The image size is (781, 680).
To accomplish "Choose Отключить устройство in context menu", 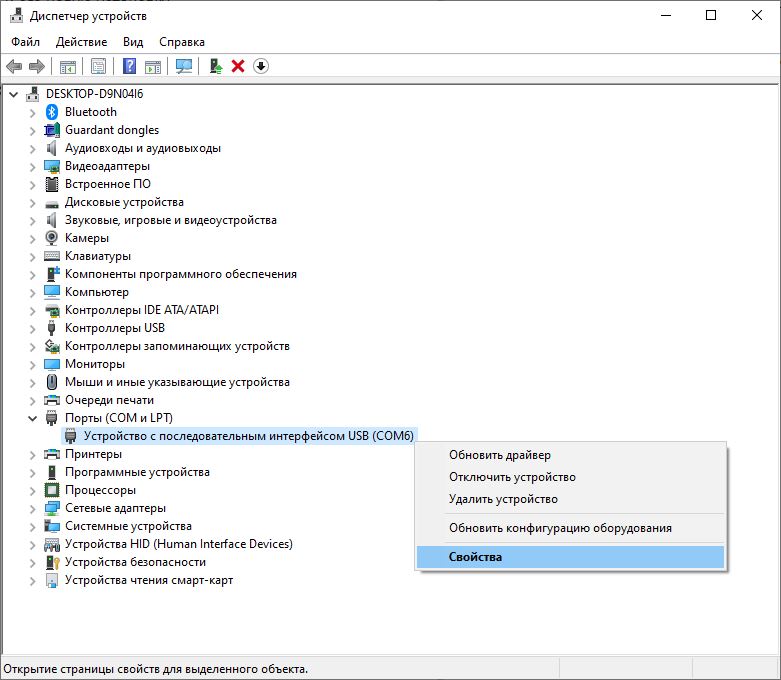I will pyautogui.click(x=512, y=477).
